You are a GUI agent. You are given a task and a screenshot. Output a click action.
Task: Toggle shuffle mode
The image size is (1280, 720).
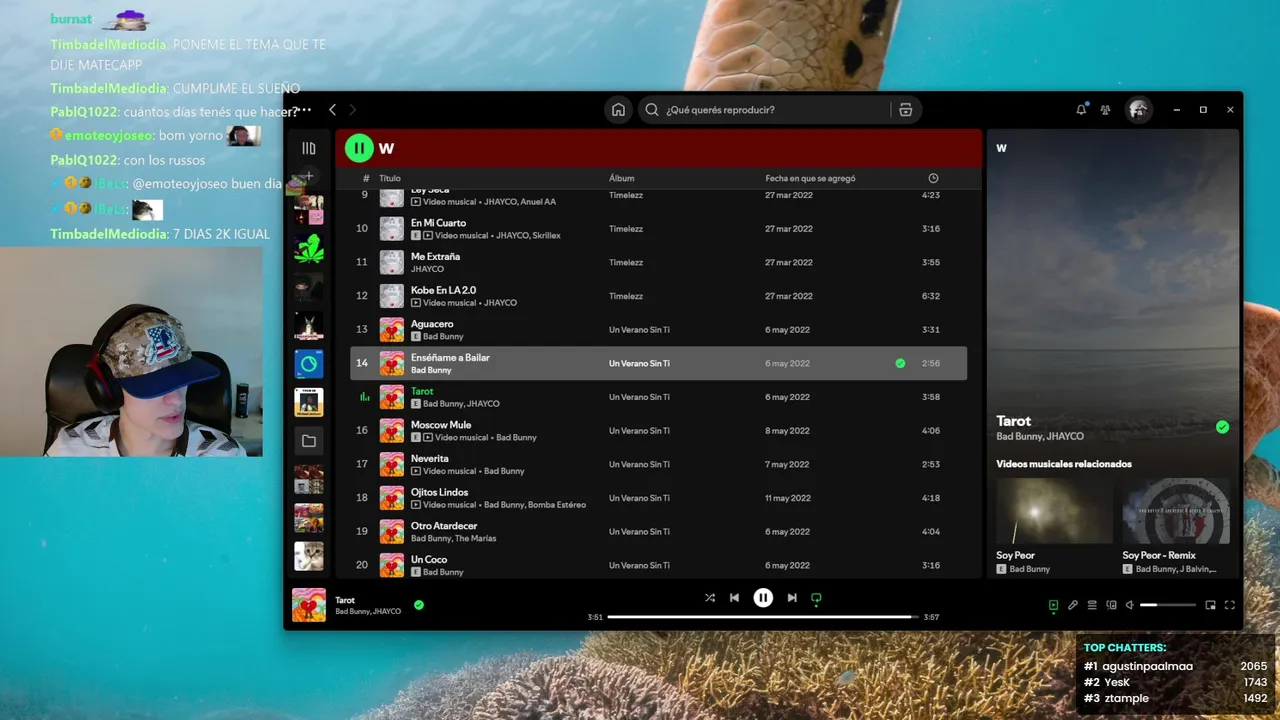[710, 598]
